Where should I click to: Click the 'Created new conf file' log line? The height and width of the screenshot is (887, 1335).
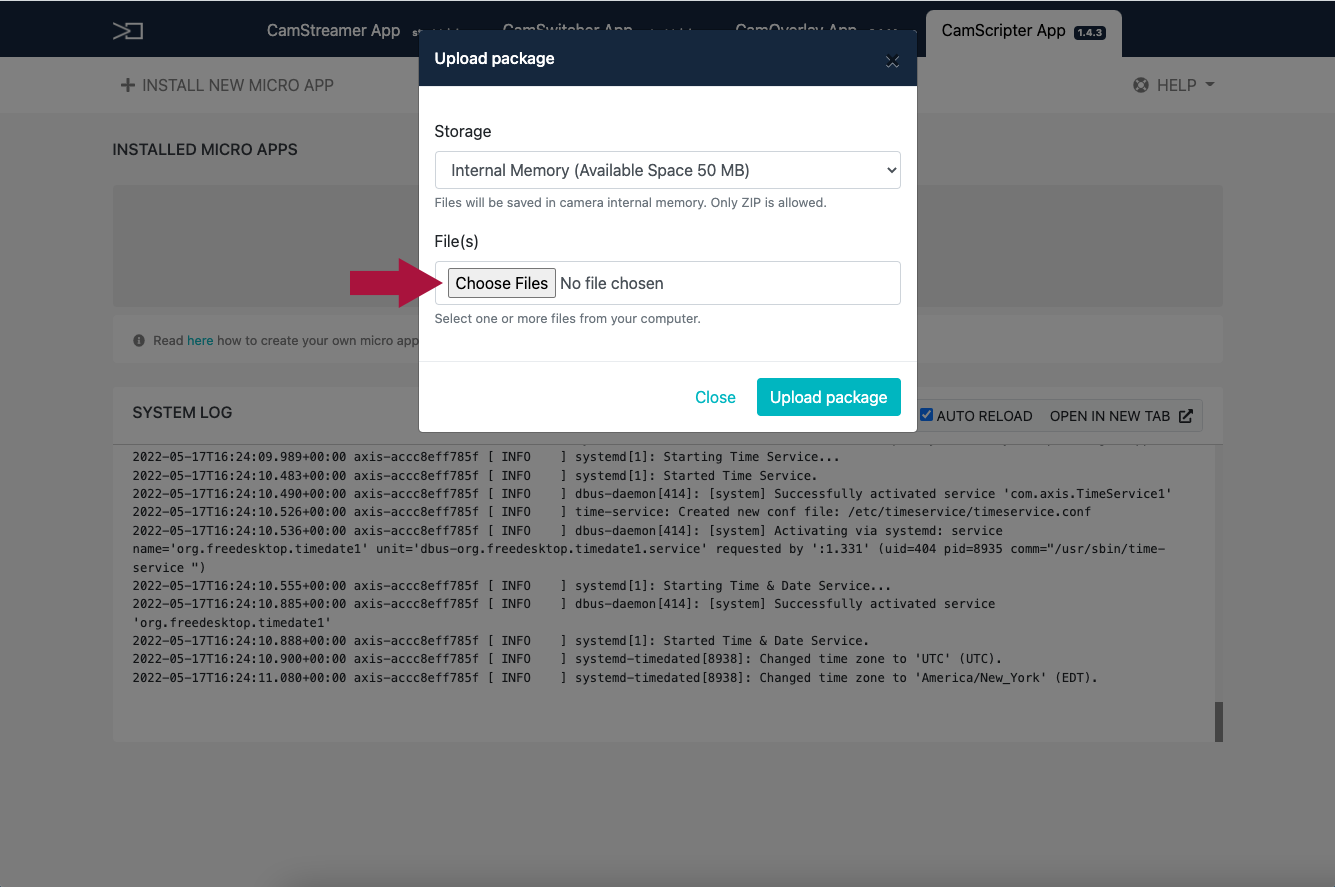612,512
